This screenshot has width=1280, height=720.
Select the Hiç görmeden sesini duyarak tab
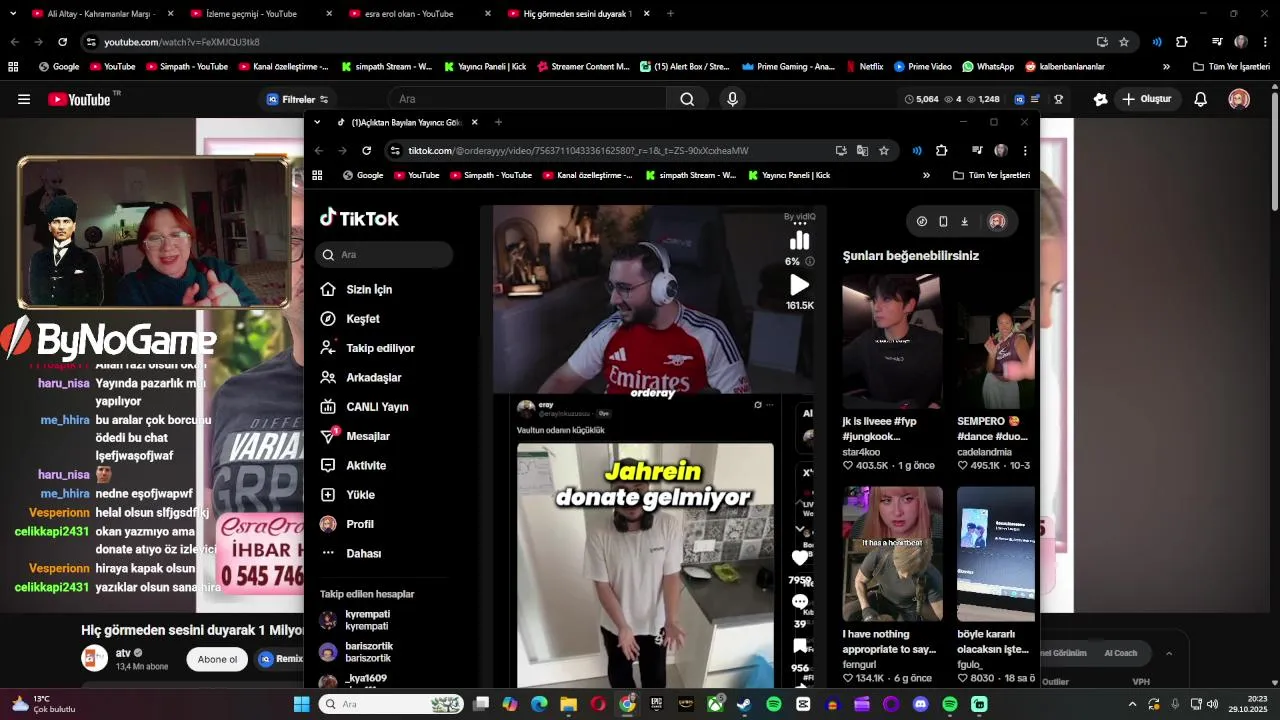click(578, 14)
